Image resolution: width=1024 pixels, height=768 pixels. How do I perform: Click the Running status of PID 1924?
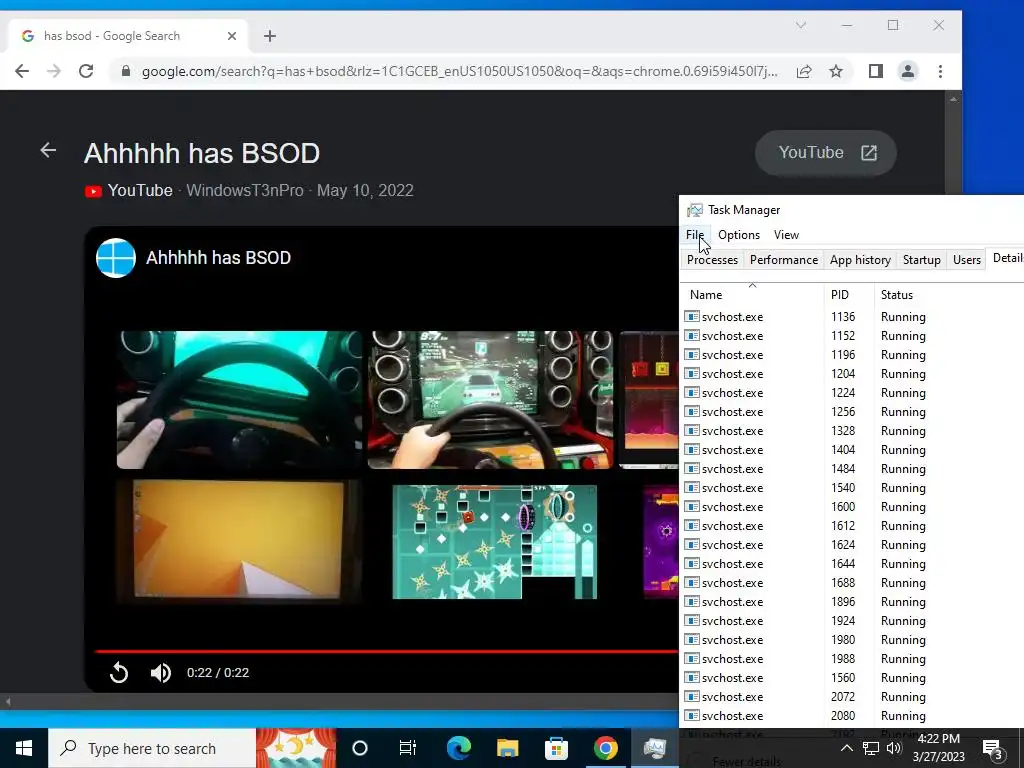[x=903, y=621]
